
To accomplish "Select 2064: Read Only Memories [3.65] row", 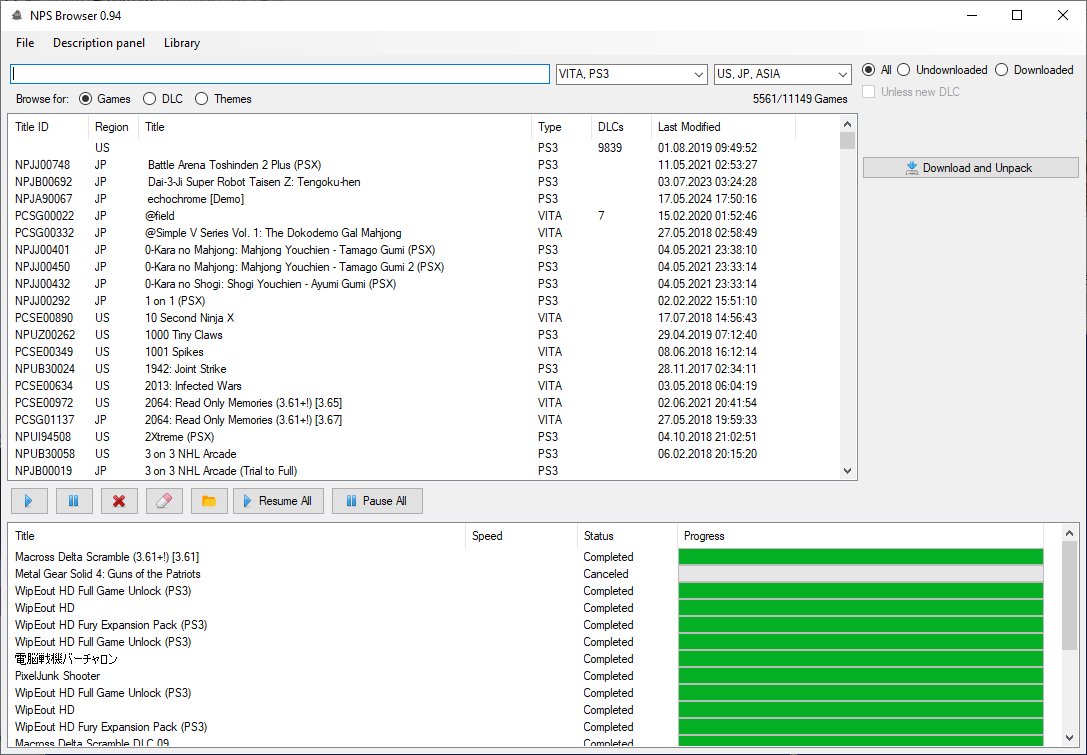I will click(426, 403).
